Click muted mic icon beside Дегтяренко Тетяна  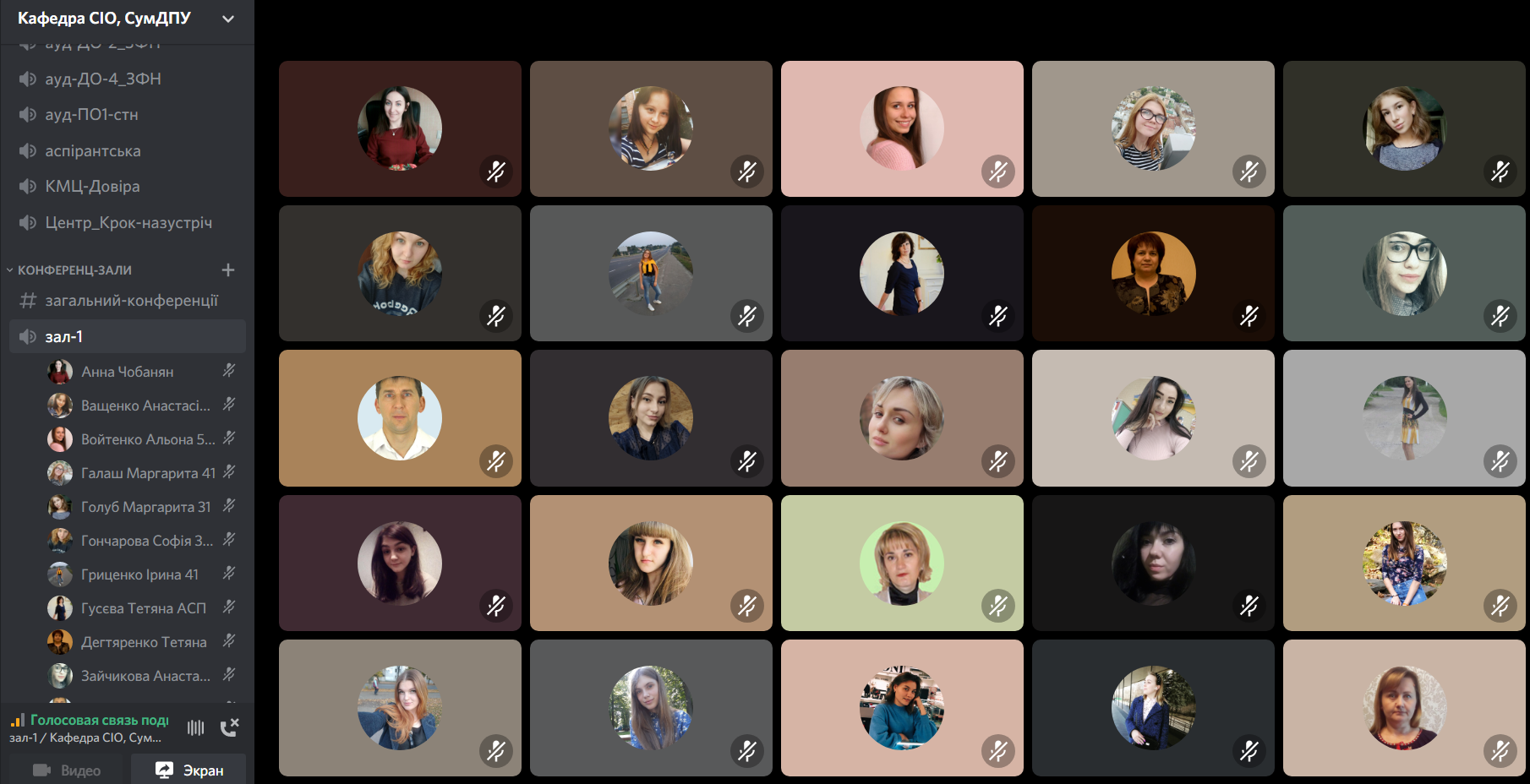click(x=228, y=641)
